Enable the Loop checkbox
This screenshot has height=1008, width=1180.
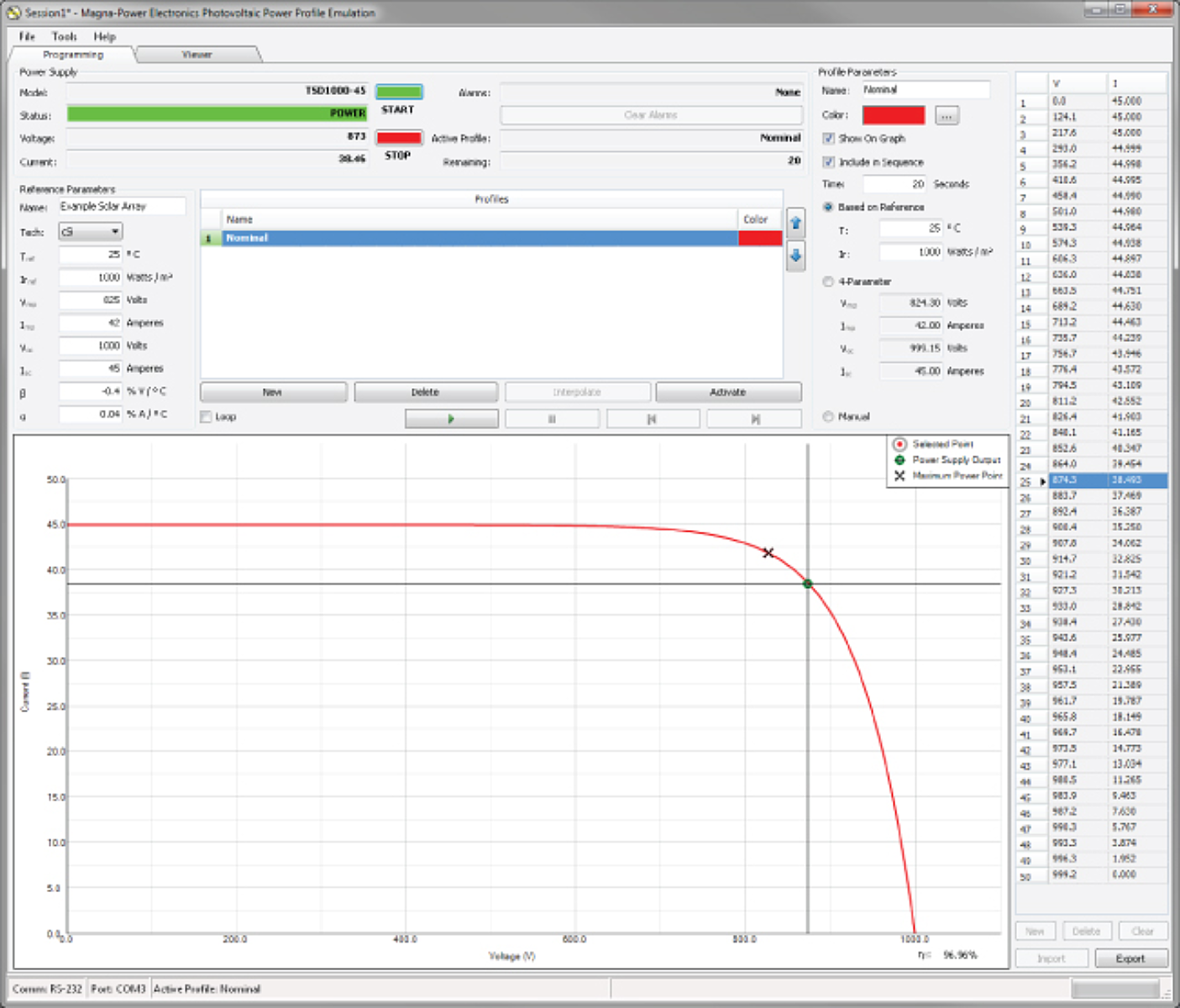pyautogui.click(x=206, y=417)
